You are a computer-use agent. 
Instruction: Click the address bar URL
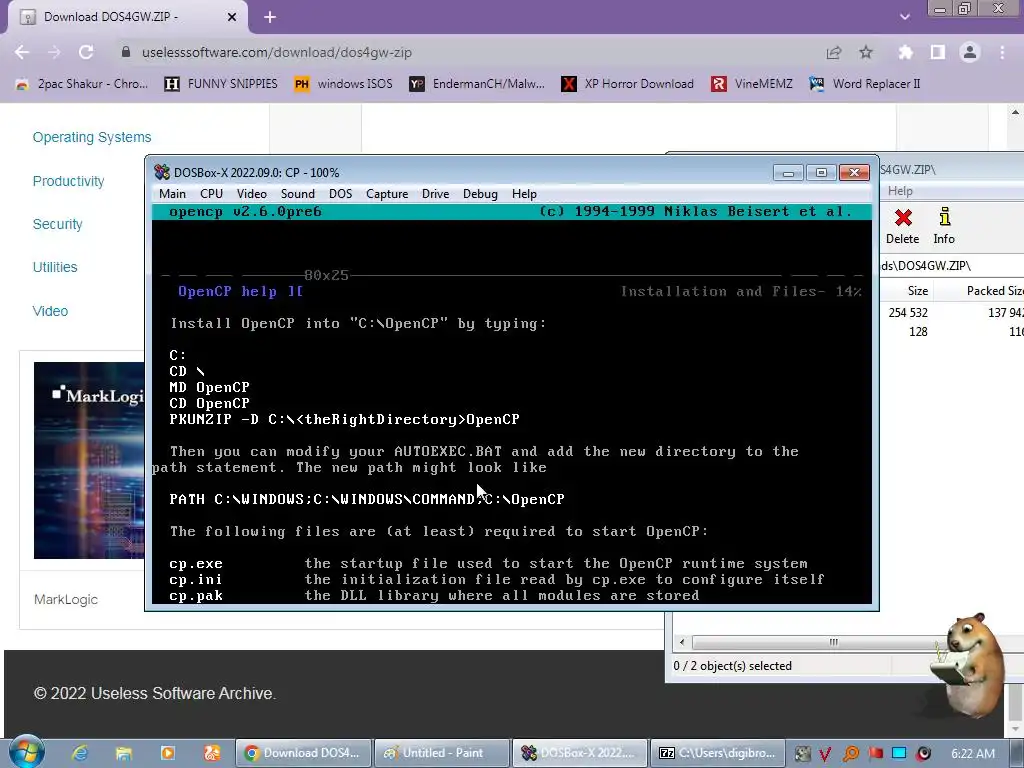coord(277,52)
